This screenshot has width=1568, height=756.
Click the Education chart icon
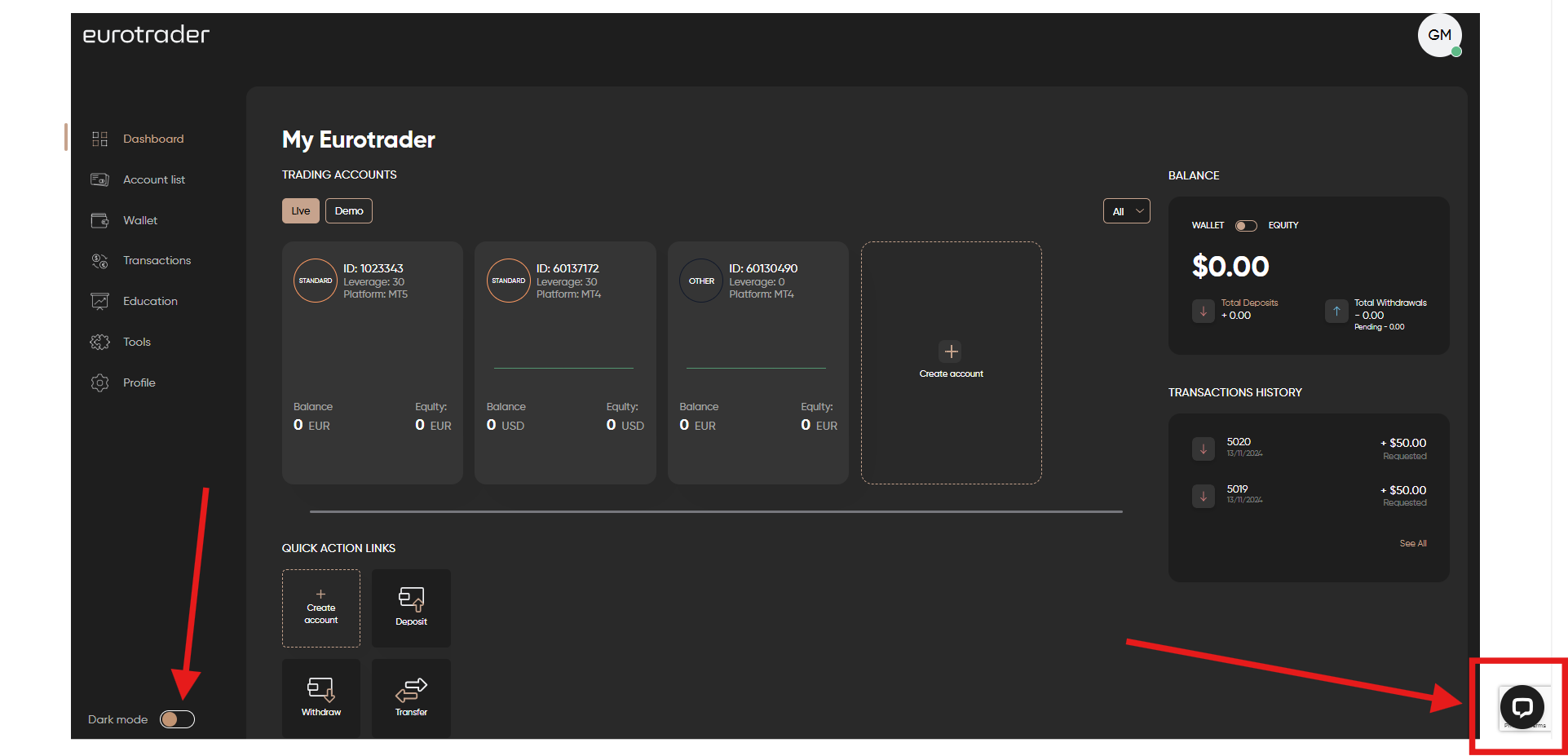(x=99, y=301)
